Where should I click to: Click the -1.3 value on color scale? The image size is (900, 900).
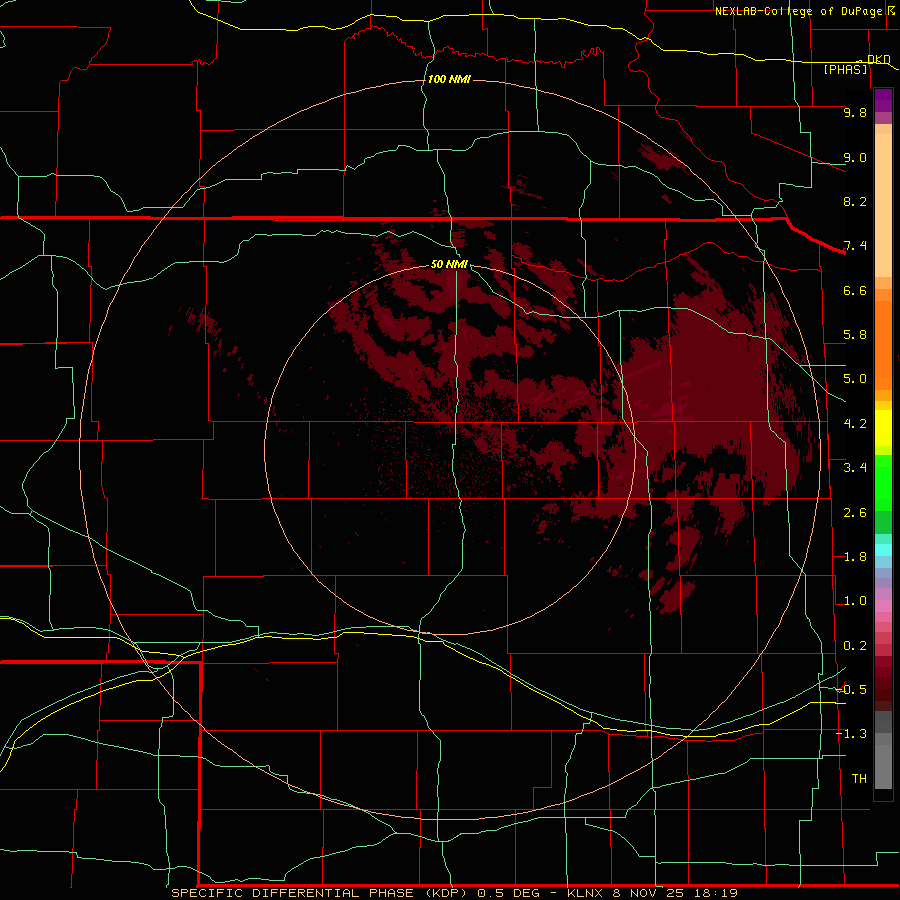[x=852, y=734]
